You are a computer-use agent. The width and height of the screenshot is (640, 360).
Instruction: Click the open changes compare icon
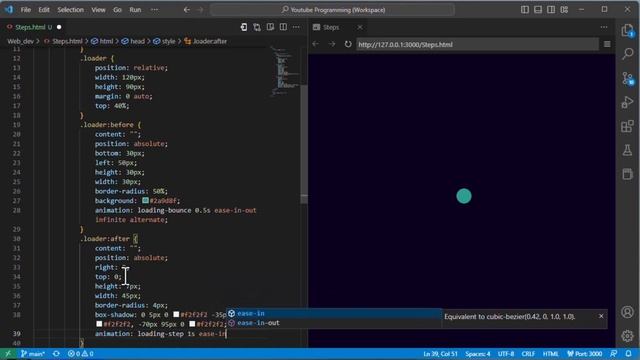coord(257,27)
